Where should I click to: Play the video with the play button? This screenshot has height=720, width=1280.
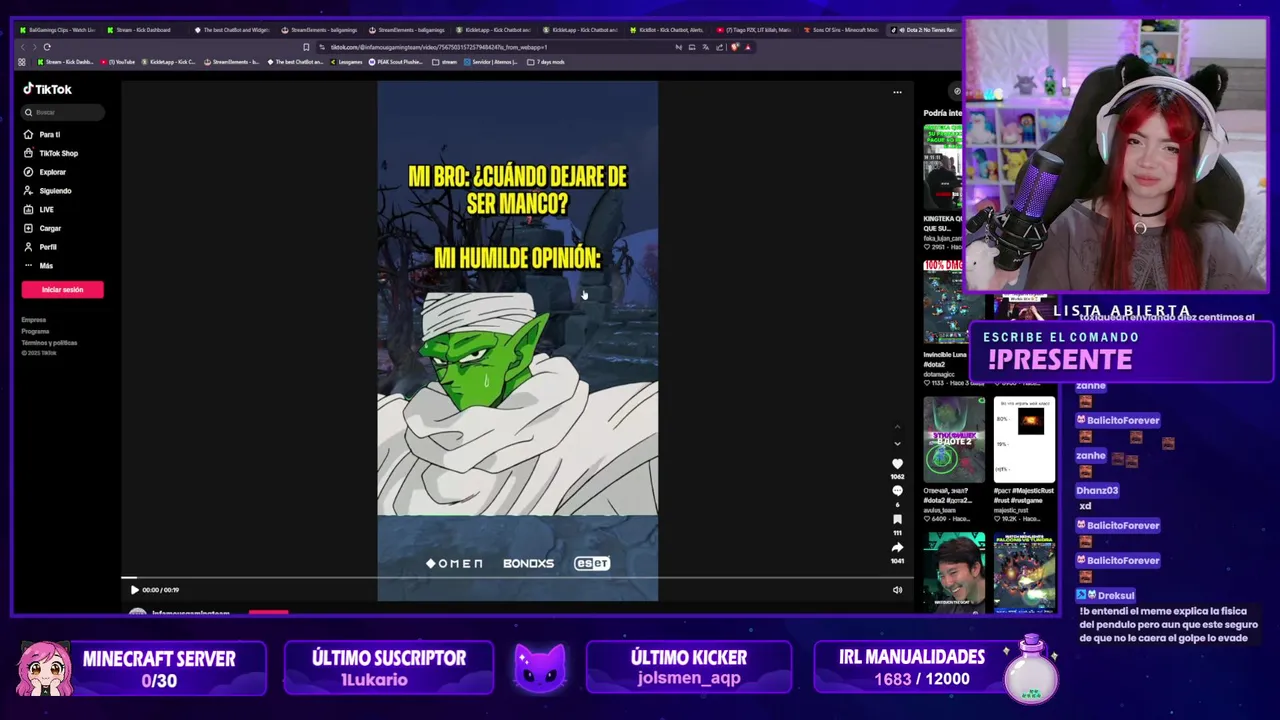pos(135,590)
